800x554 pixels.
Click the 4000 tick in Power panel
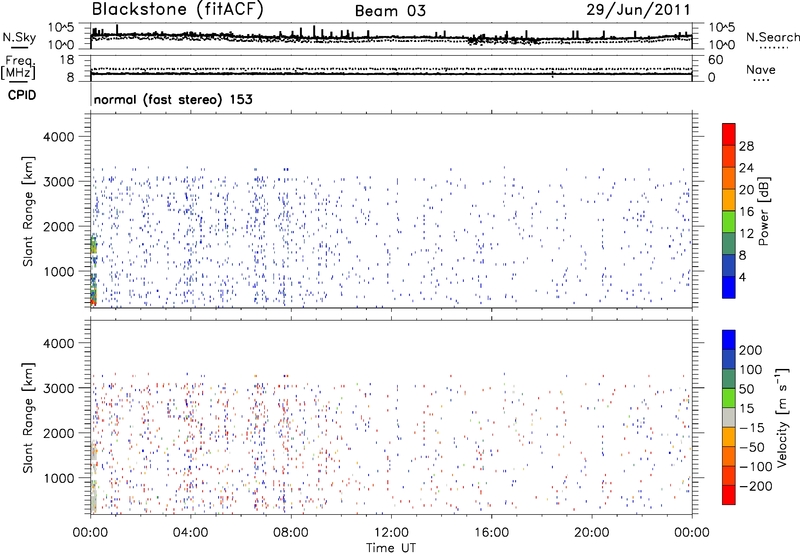pyautogui.click(x=58, y=137)
